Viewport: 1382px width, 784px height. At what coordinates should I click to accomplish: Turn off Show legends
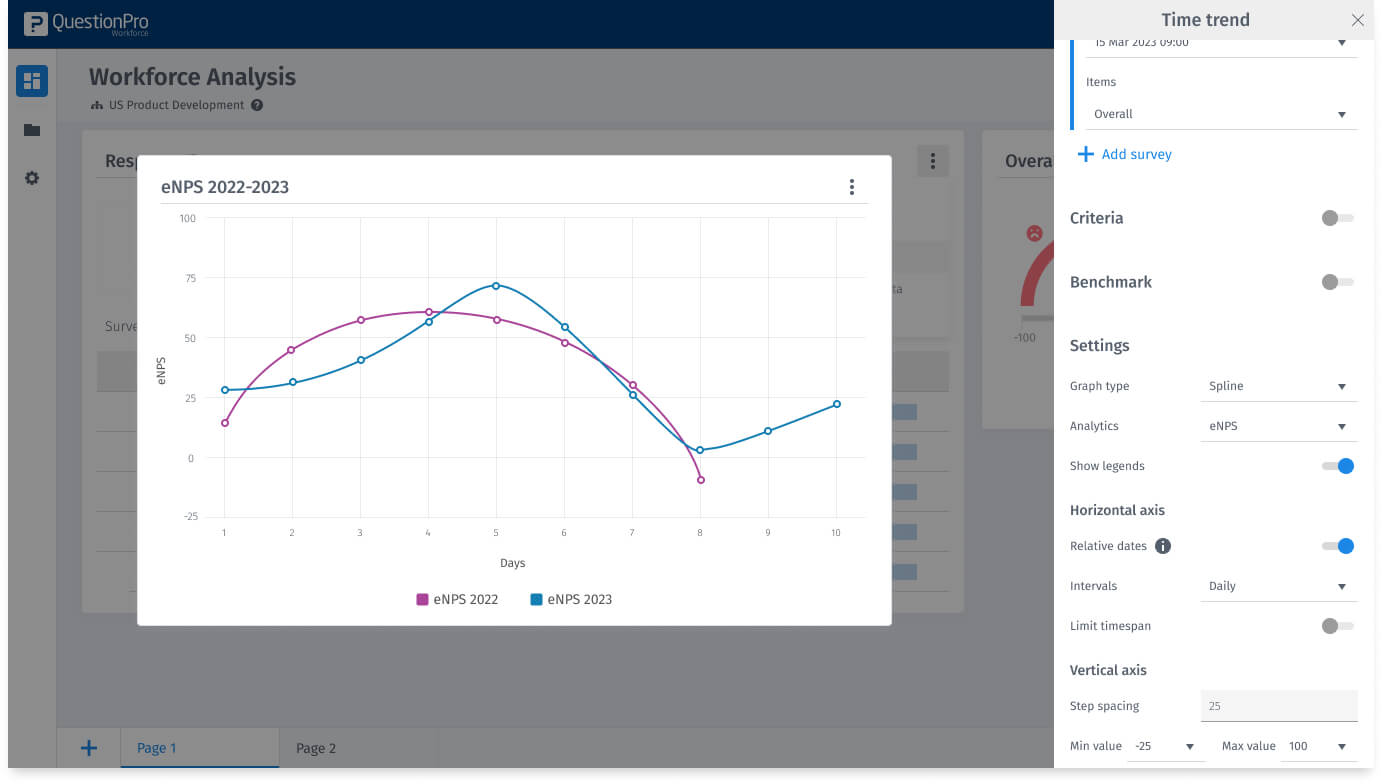1338,466
